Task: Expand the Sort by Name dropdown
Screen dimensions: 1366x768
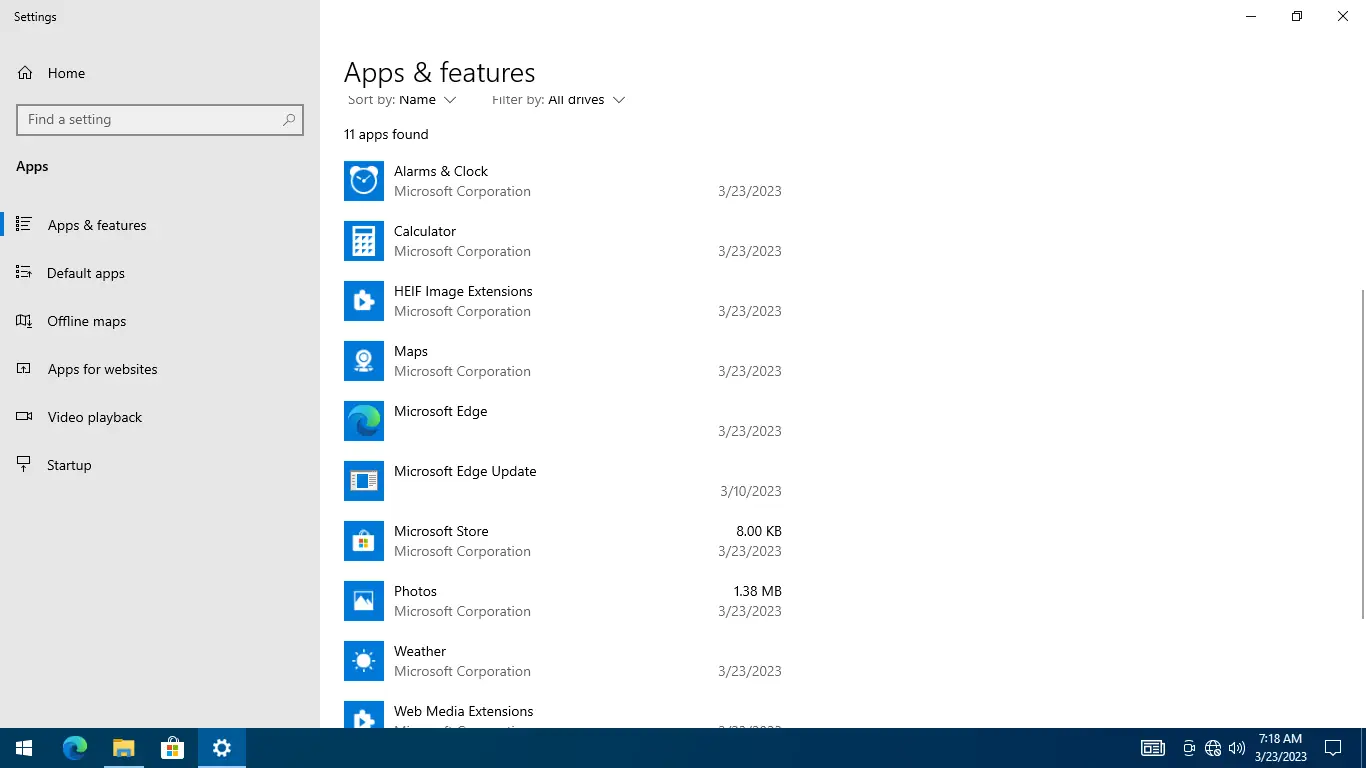Action: pos(402,100)
